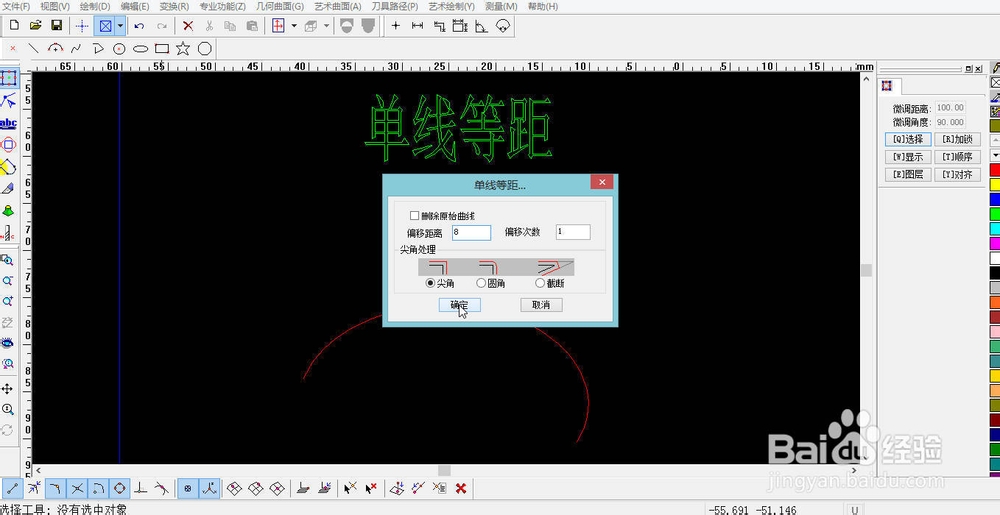Open the 文件(F) menu
Screen dimensions: 1000x515
click(16, 6)
